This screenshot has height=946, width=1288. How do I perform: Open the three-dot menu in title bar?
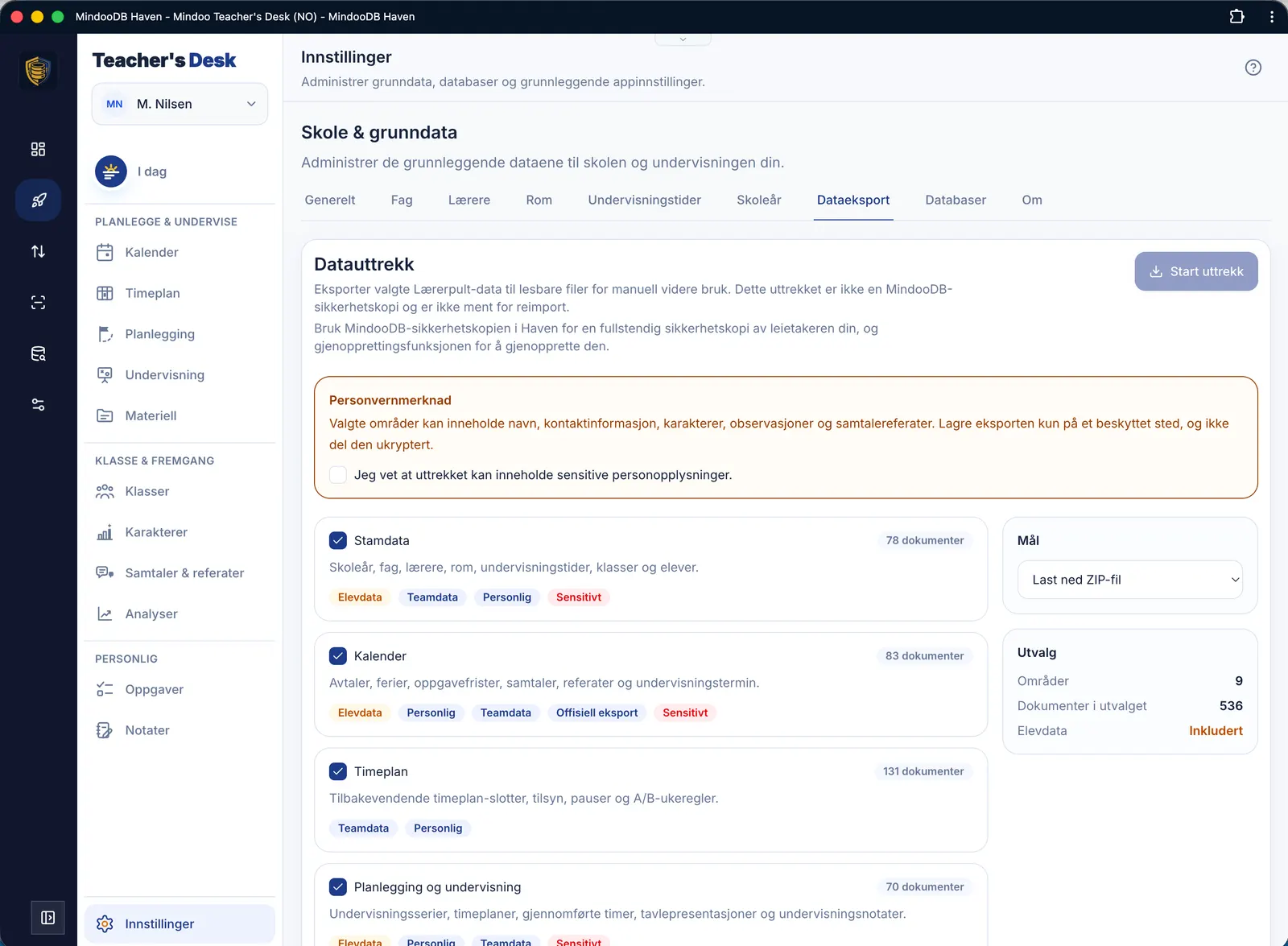click(x=1272, y=16)
